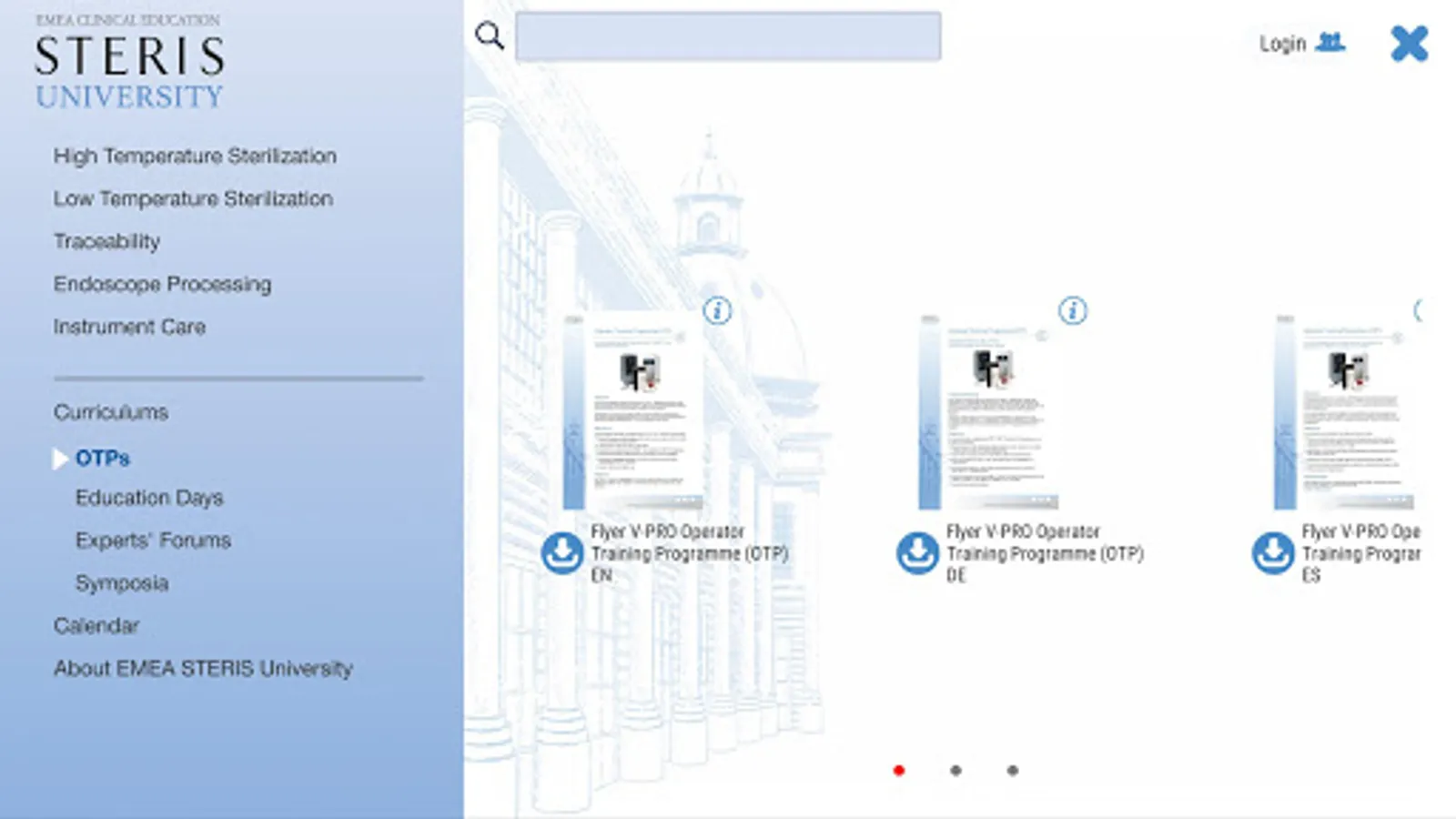1456x819 pixels.
Task: Open the ES flyer document thumbnail
Action: [x=1344, y=412]
